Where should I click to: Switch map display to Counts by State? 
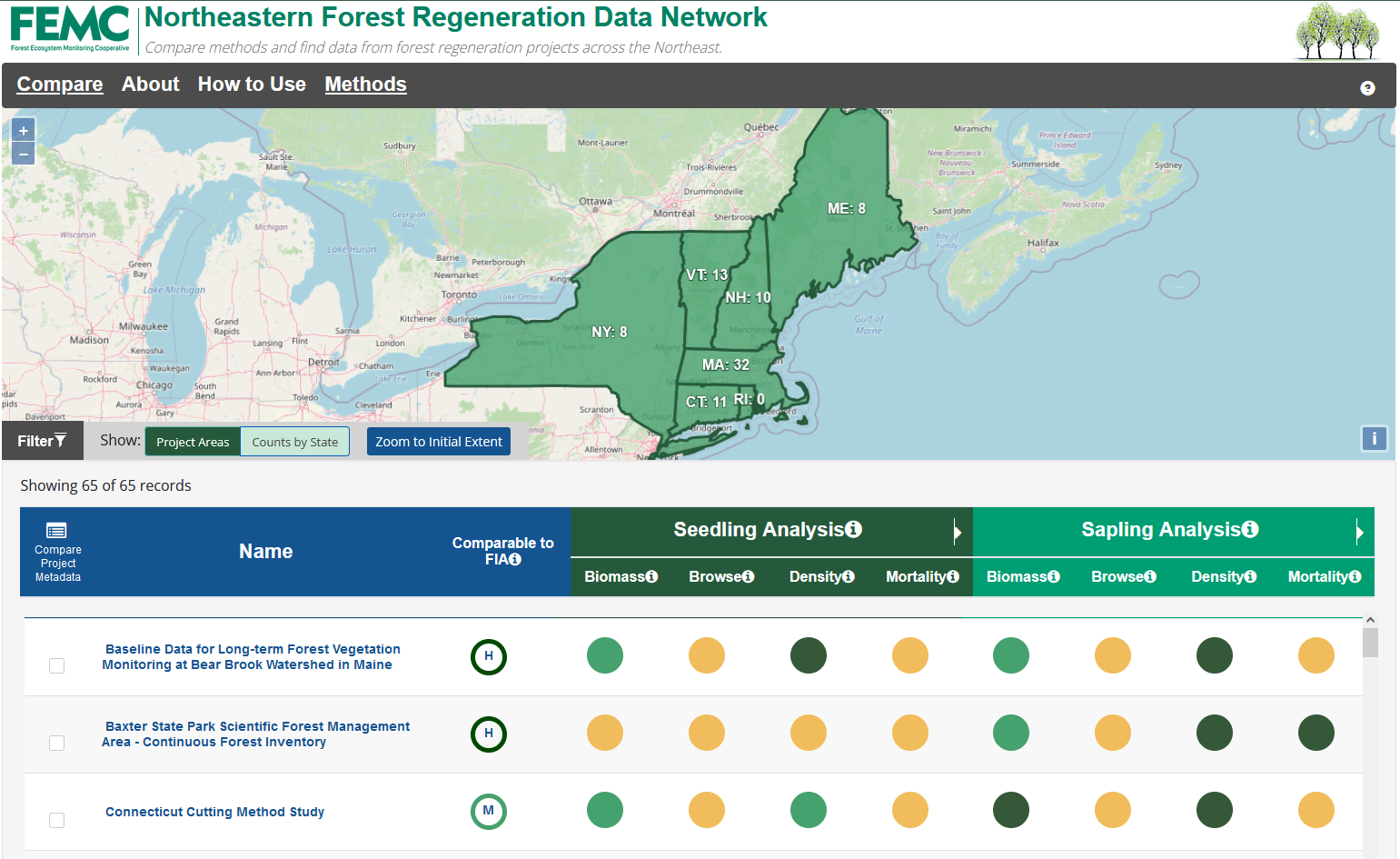coord(294,441)
